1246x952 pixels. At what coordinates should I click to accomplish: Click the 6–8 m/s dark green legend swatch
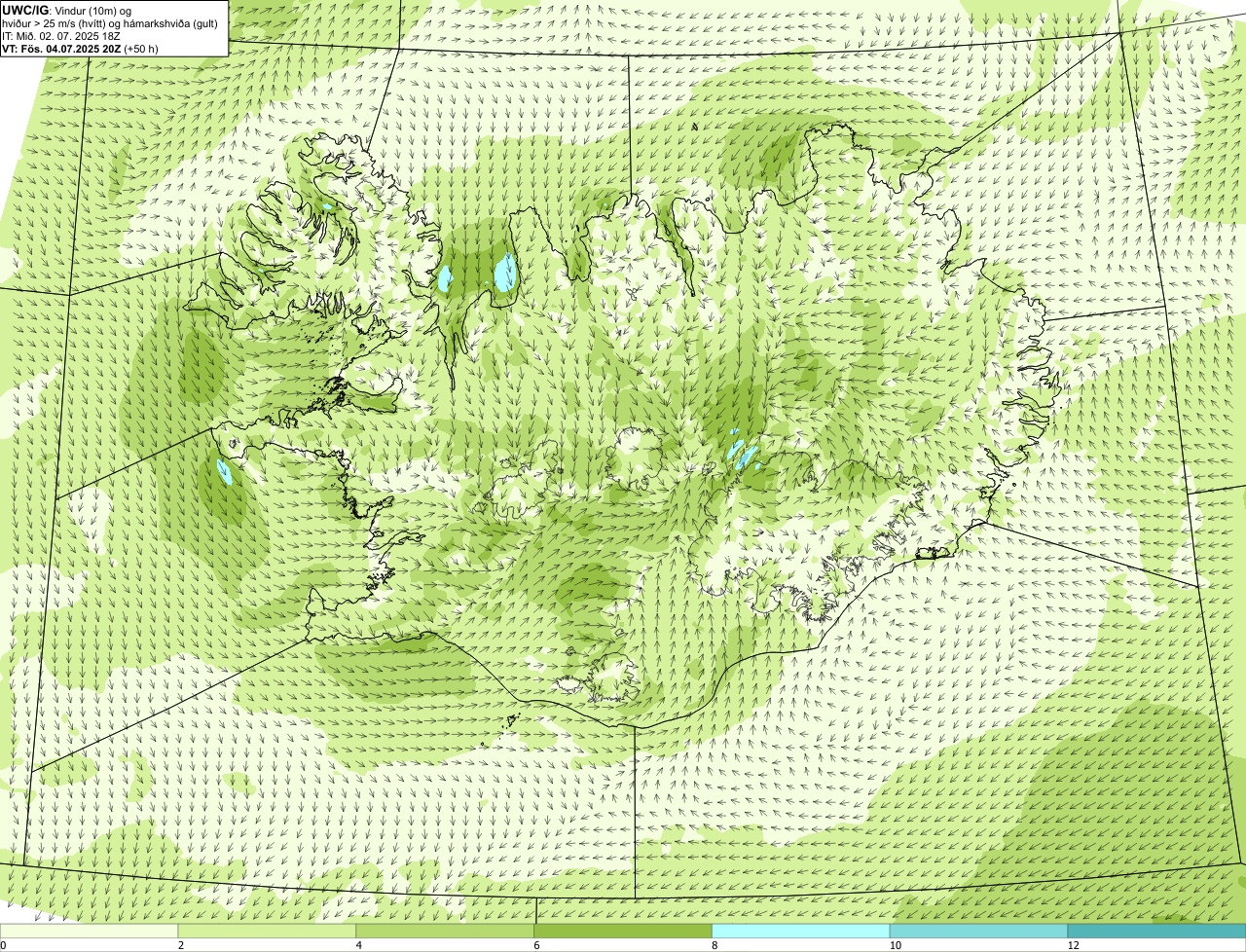coord(623,932)
